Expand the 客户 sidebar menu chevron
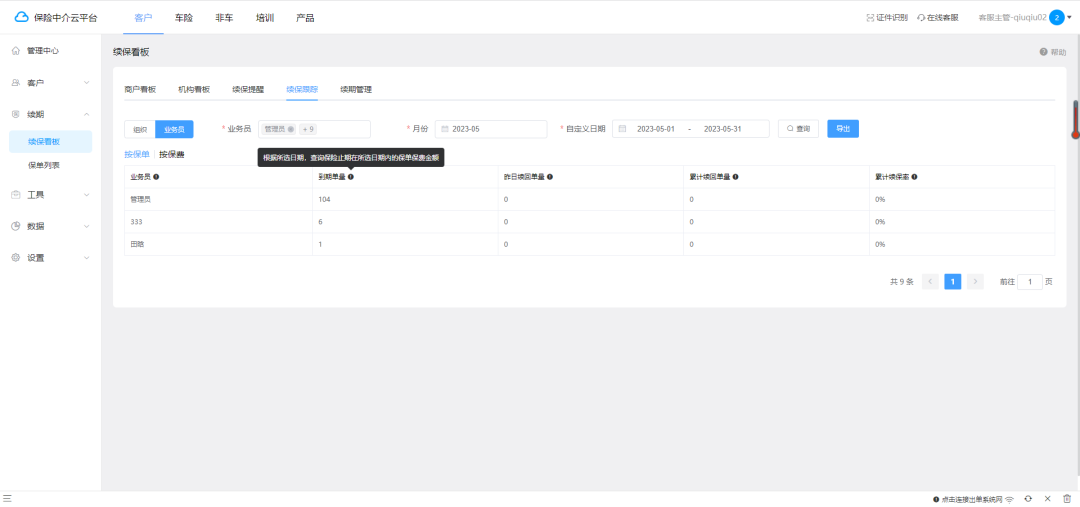Image resolution: width=1080 pixels, height=507 pixels. pos(87,83)
